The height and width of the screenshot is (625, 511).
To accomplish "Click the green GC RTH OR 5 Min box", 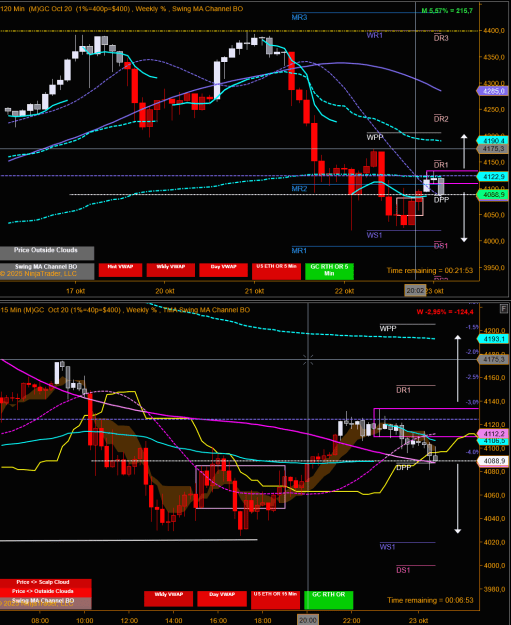I will click(329, 271).
